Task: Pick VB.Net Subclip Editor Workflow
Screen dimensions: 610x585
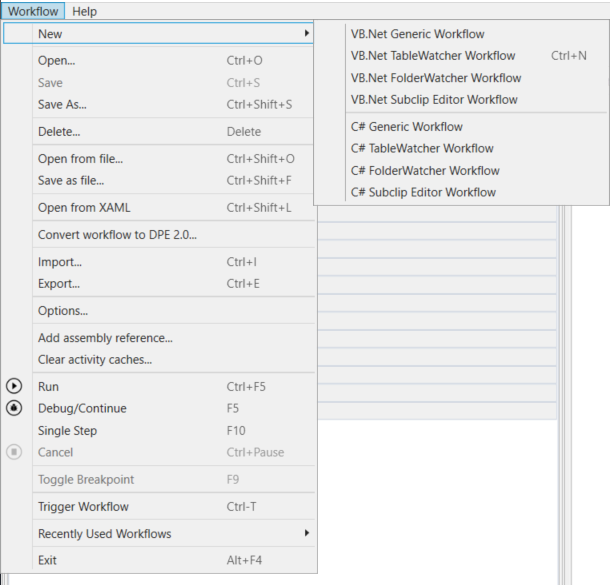Action: click(x=434, y=100)
